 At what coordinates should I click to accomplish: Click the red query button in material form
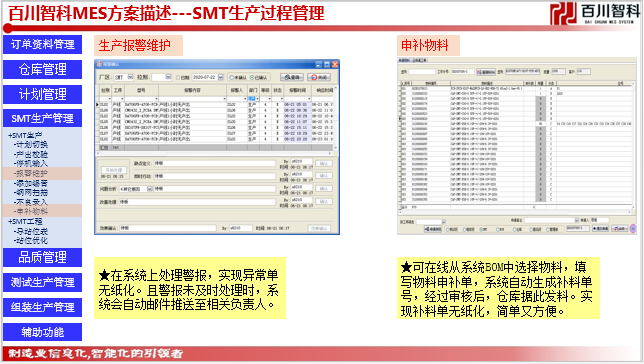coord(486,72)
